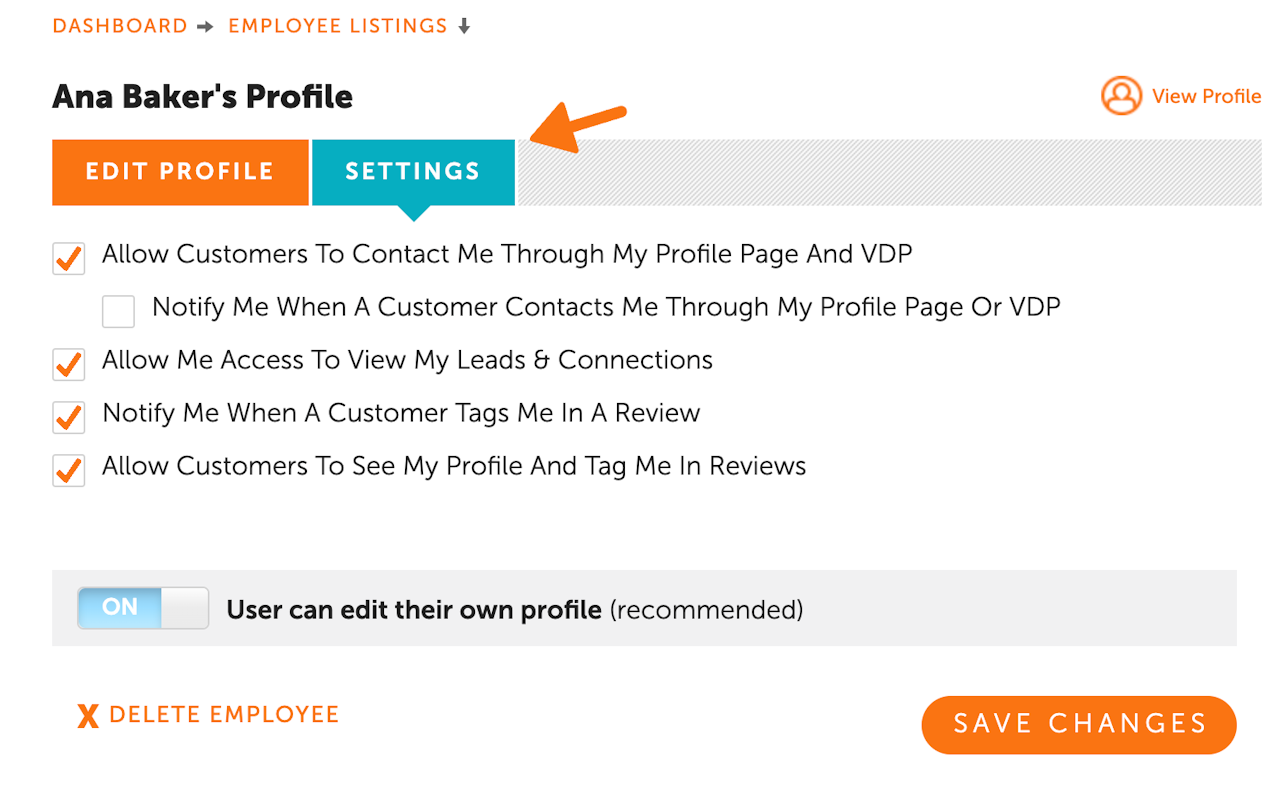Click the User can edit their own profile text
This screenshot has width=1280, height=796.
point(414,609)
